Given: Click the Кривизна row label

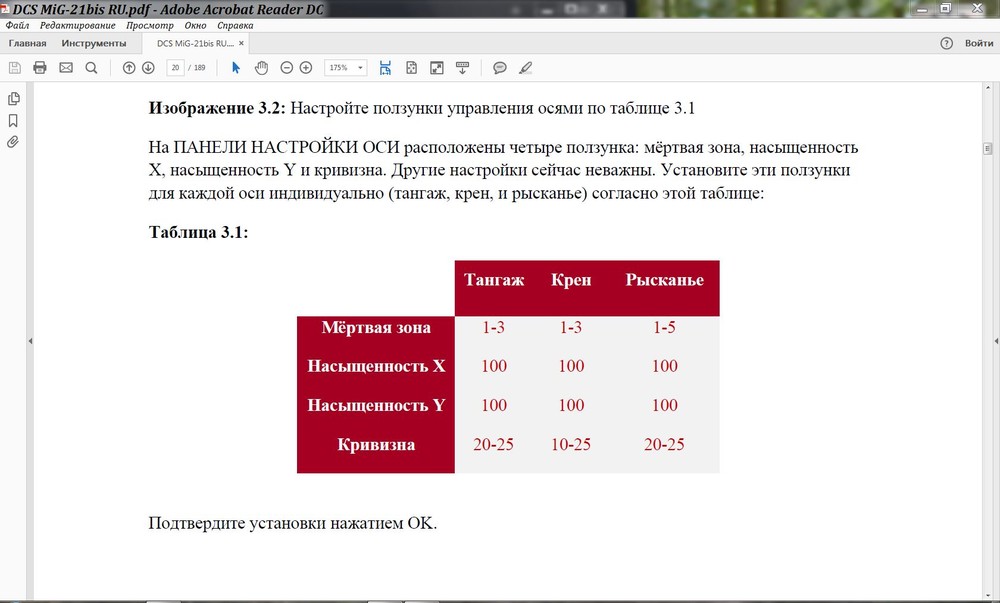Looking at the screenshot, I should [x=376, y=444].
